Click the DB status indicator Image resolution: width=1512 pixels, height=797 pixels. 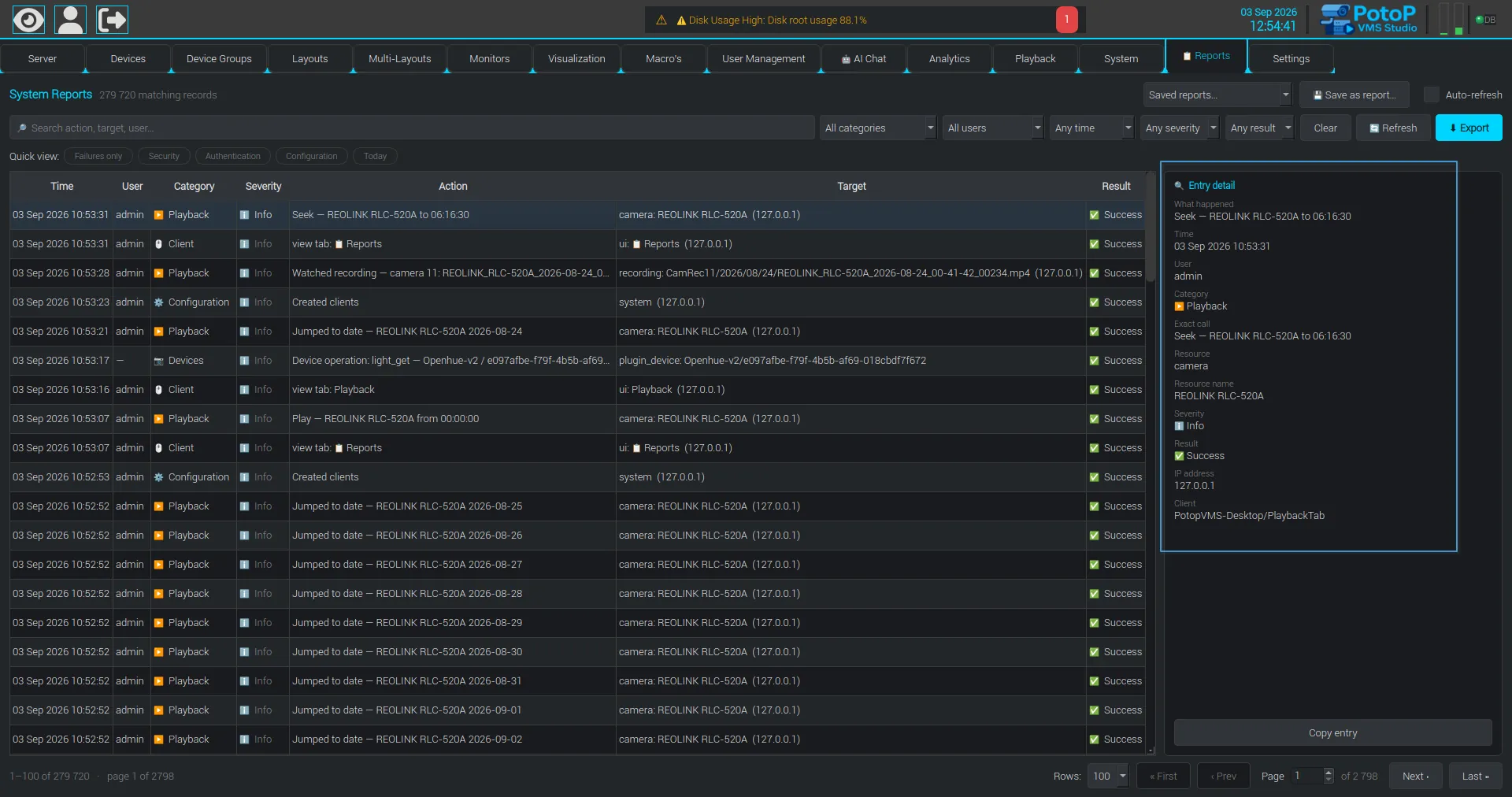point(1485,20)
